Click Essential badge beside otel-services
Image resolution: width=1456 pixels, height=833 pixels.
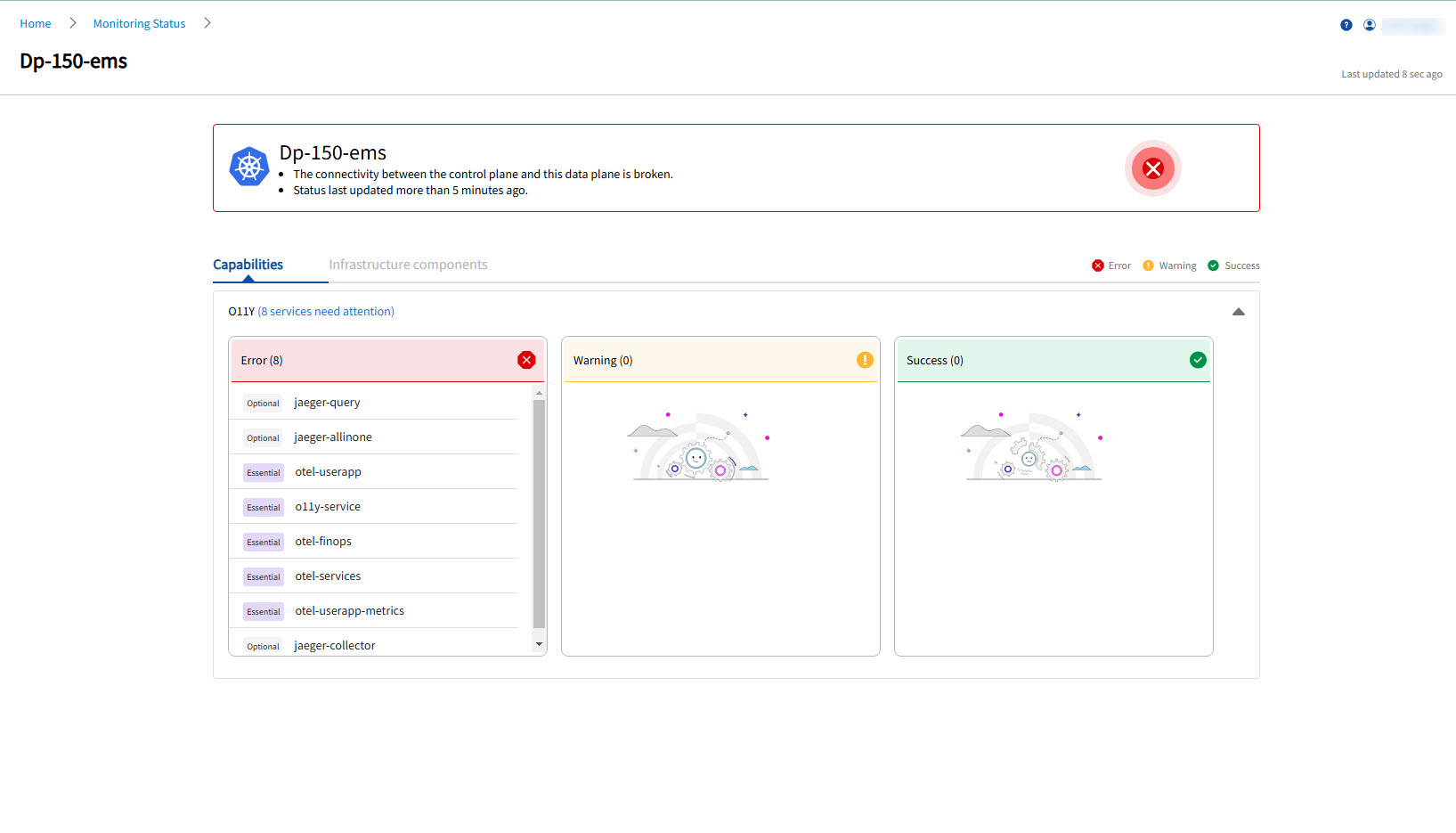(x=264, y=577)
